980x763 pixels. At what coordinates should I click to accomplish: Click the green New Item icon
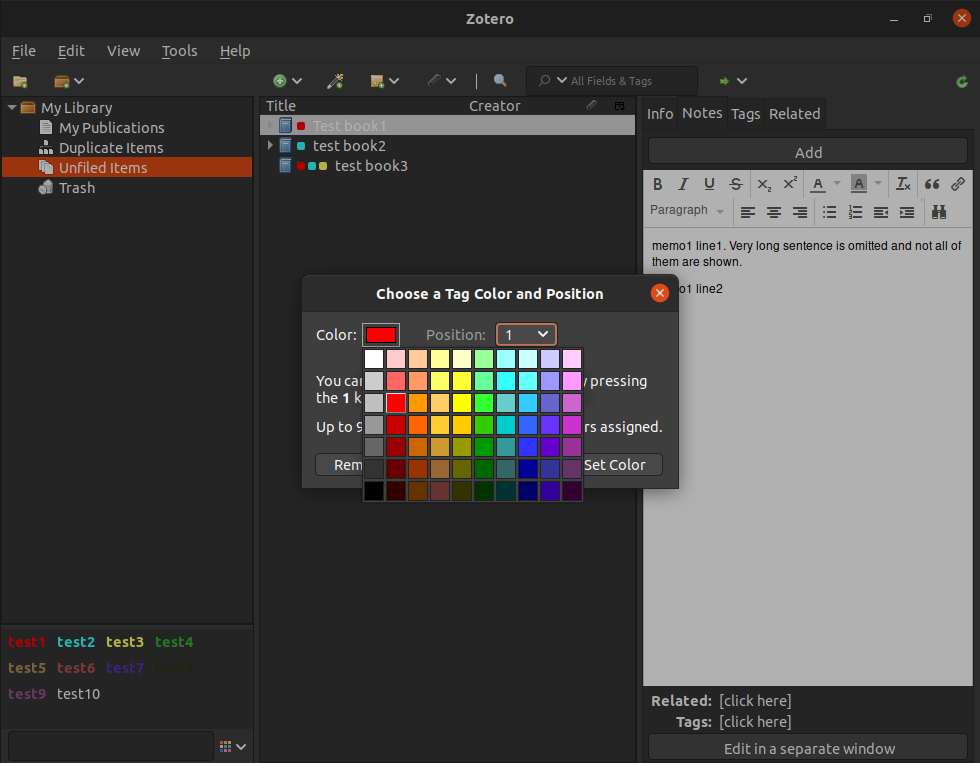[x=279, y=81]
